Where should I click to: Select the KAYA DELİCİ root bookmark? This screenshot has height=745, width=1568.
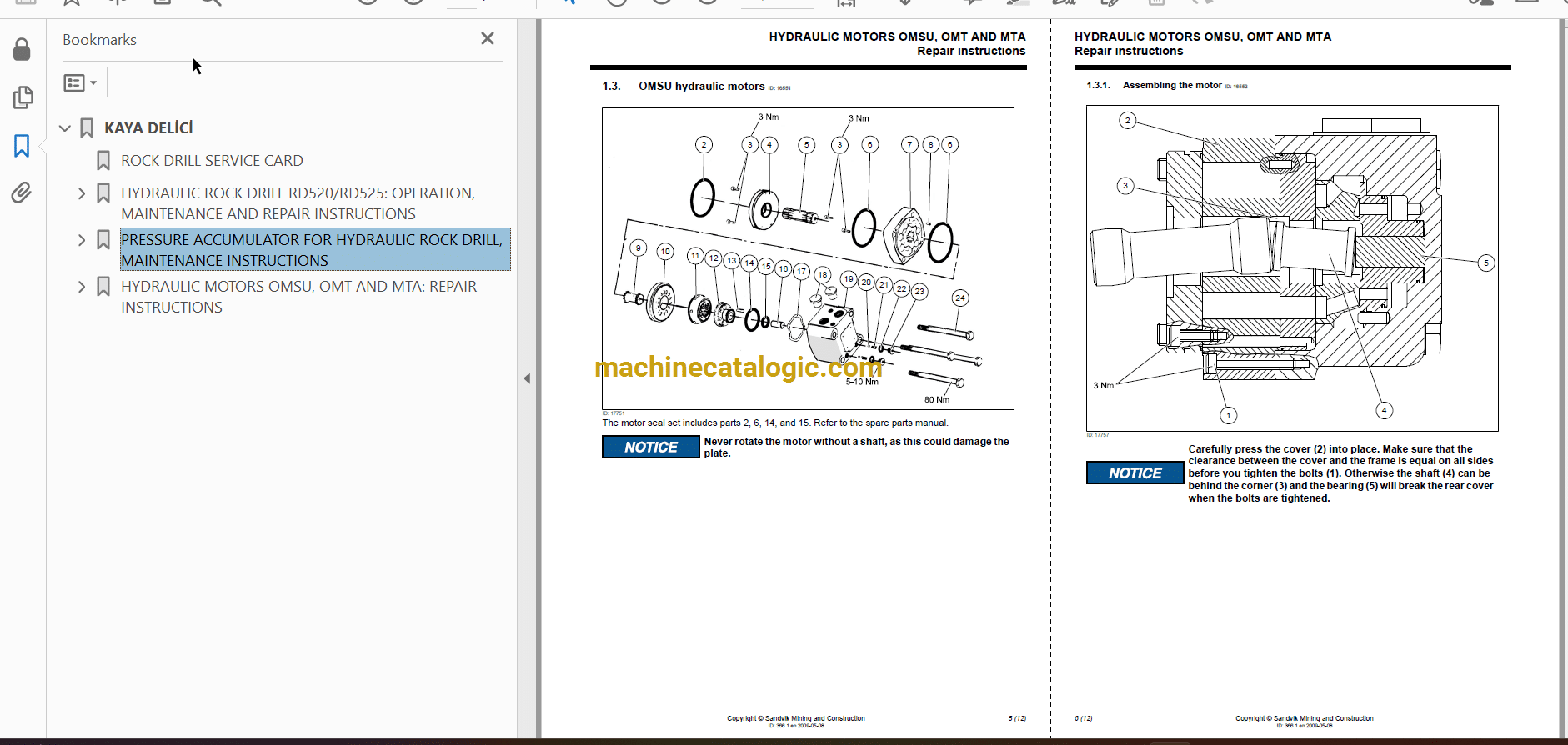click(148, 128)
